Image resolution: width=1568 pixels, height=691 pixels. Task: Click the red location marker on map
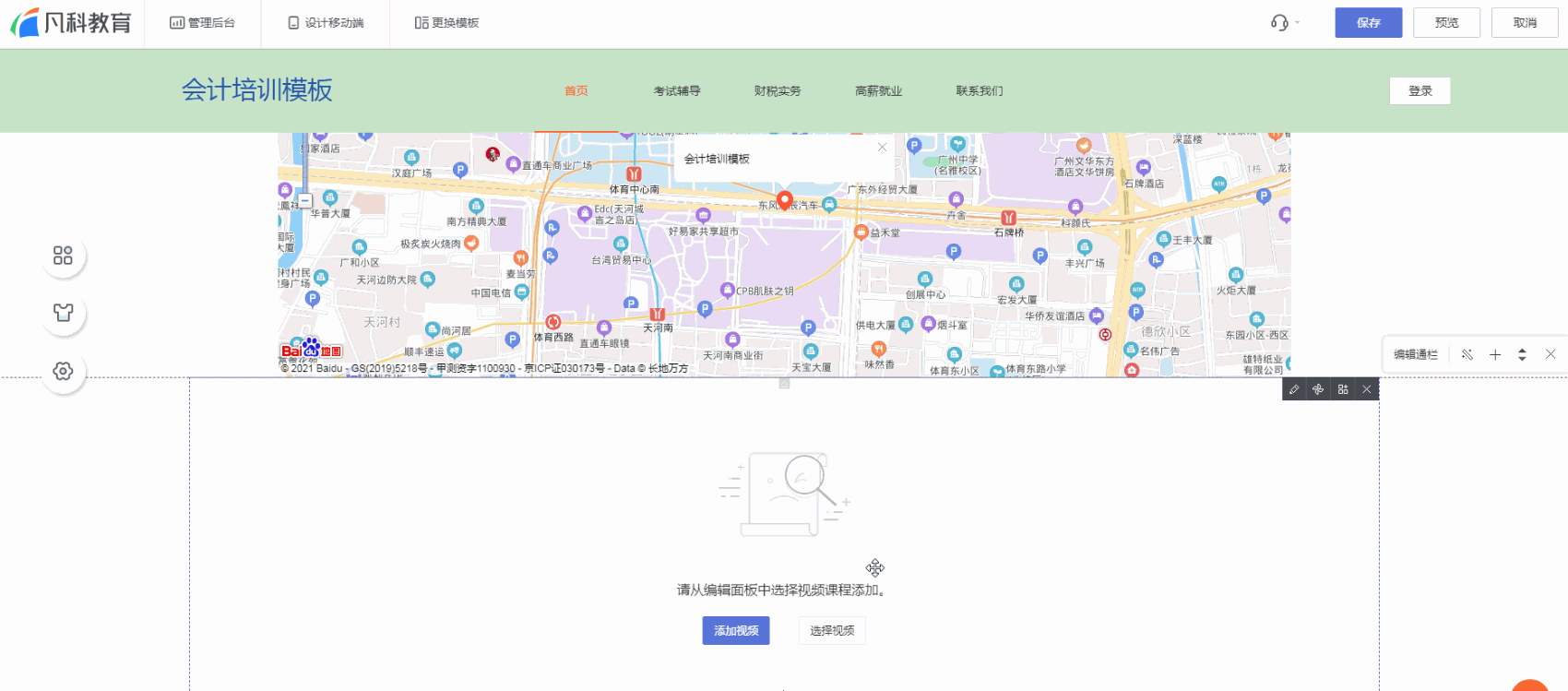[x=785, y=200]
